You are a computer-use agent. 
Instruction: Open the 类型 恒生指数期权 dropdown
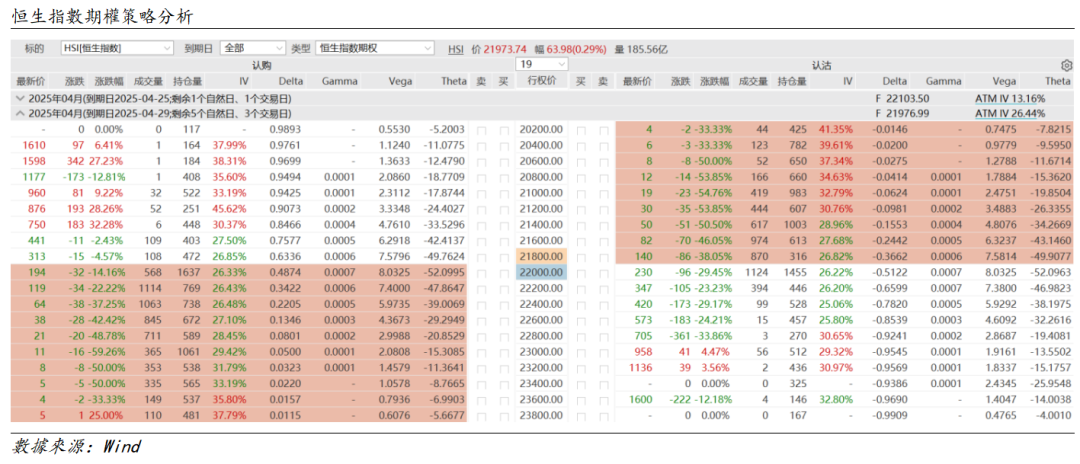[375, 48]
